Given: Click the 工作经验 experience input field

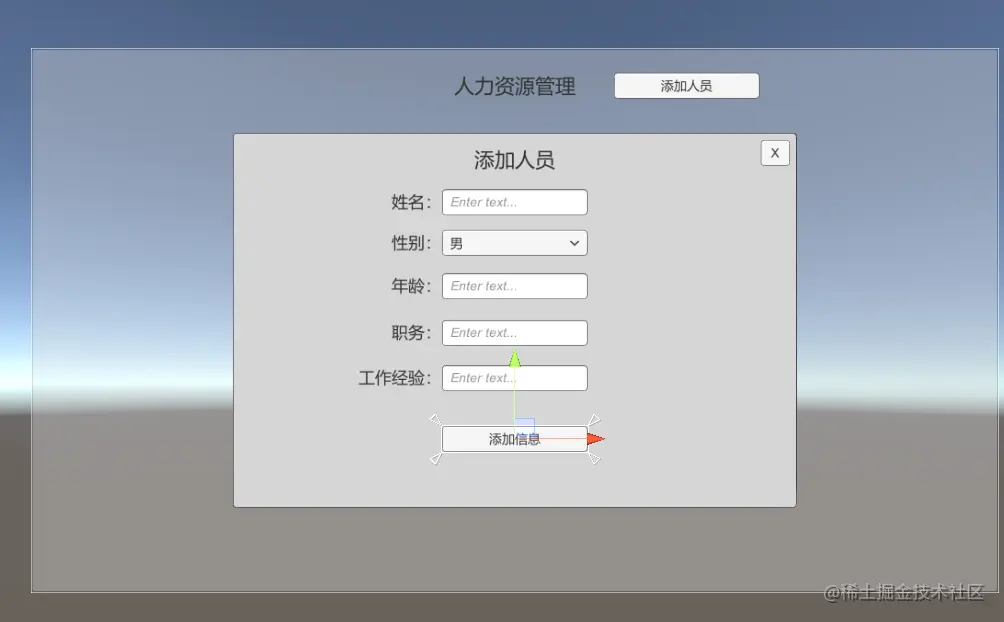Looking at the screenshot, I should click(x=514, y=378).
